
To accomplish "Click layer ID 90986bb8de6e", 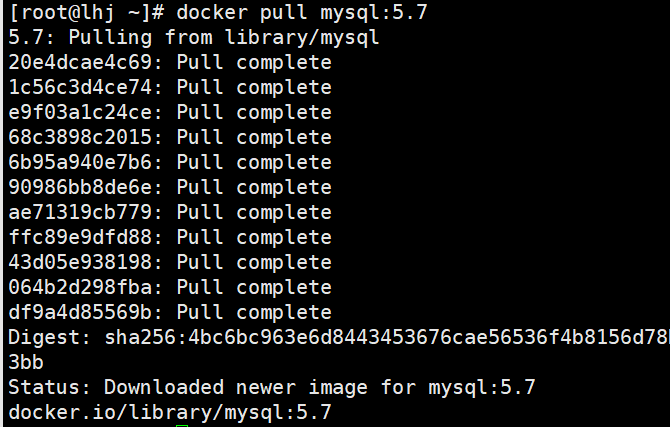I will [x=80, y=187].
